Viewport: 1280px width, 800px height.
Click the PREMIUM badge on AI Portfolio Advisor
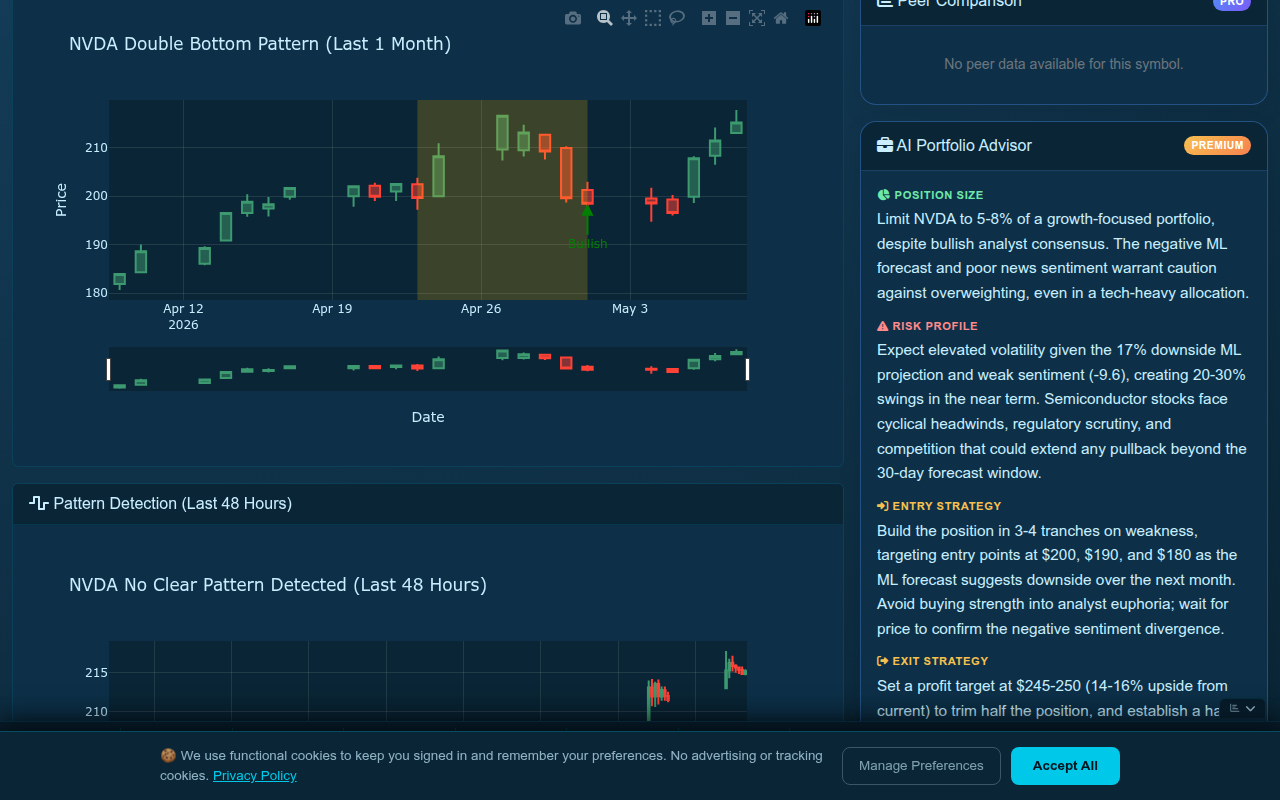tap(1217, 145)
